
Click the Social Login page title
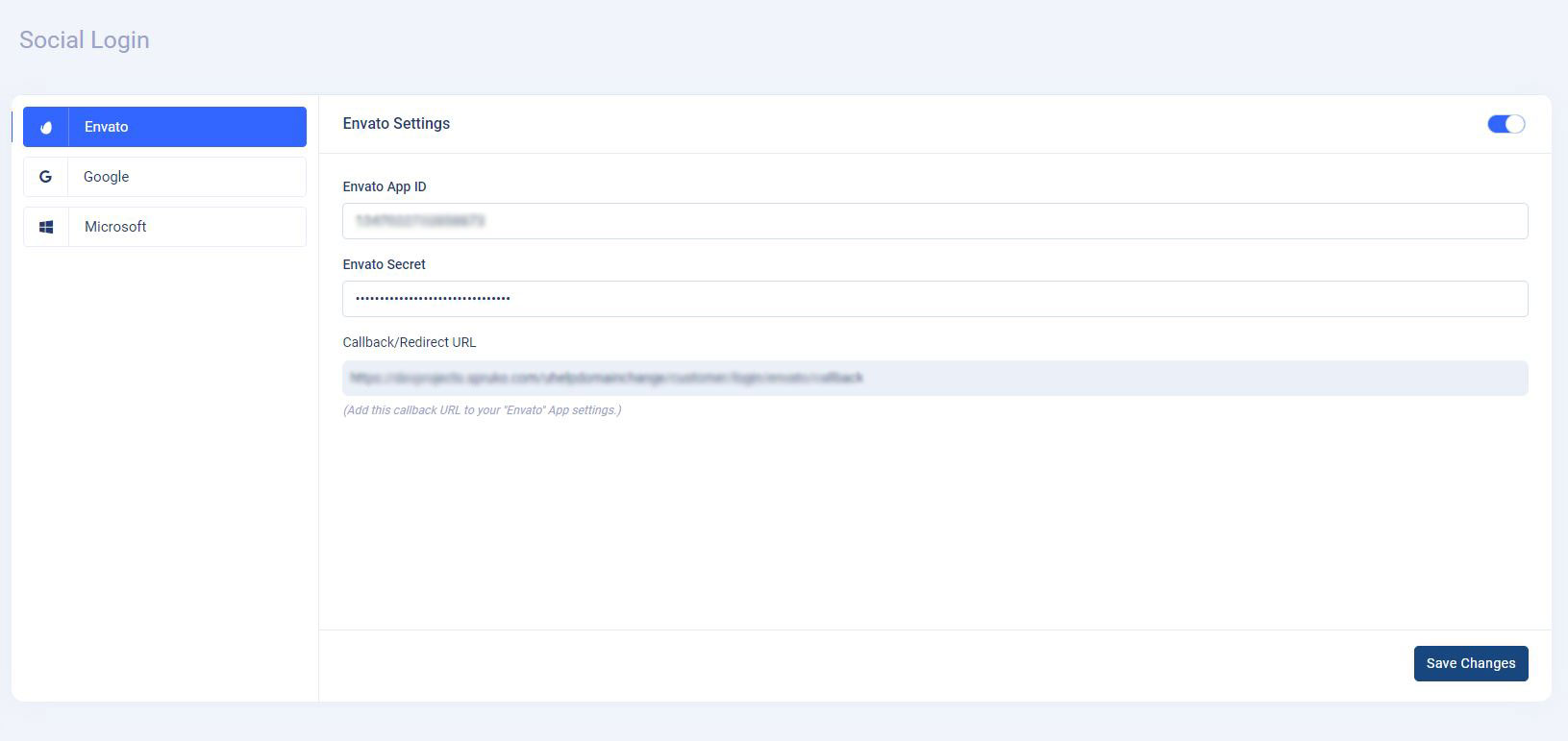pyautogui.click(x=85, y=40)
